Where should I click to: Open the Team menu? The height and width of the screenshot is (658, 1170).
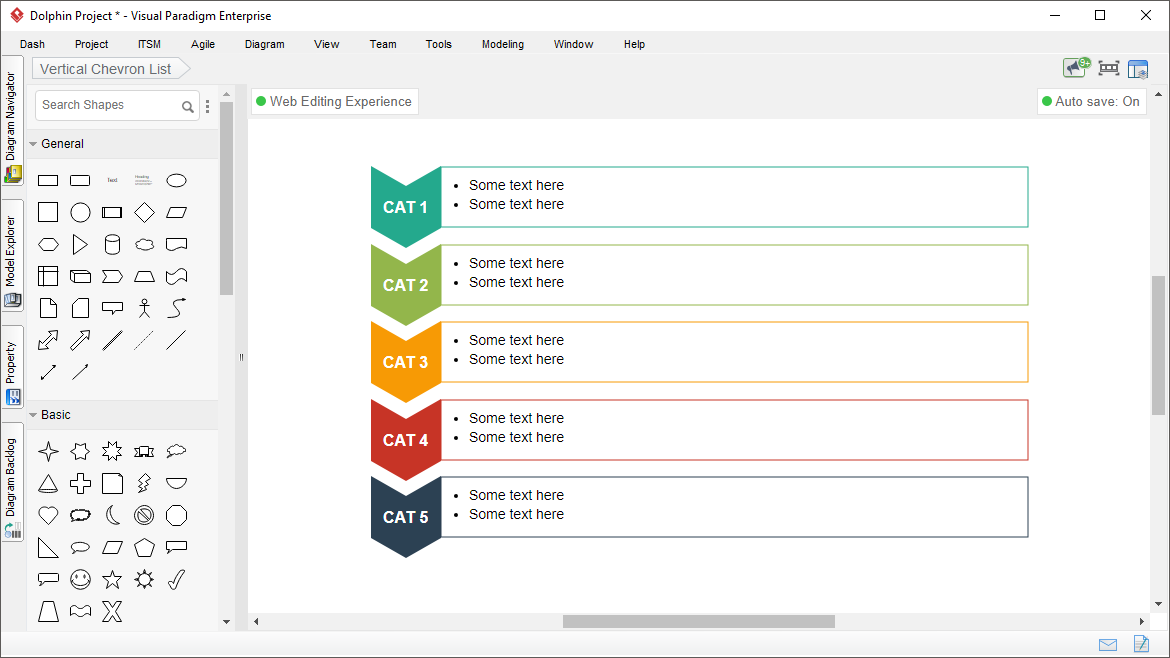pos(383,44)
